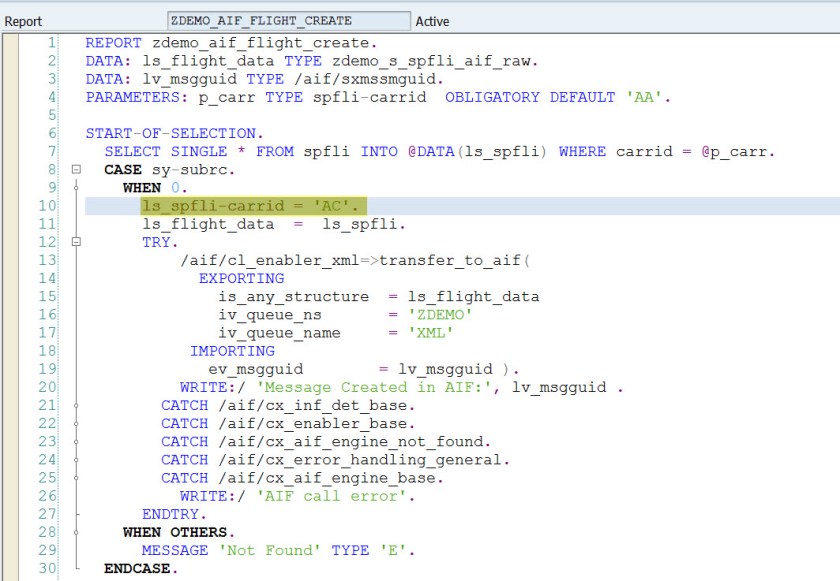
Task: Click WHEN 0 on line 9
Action: point(153,188)
